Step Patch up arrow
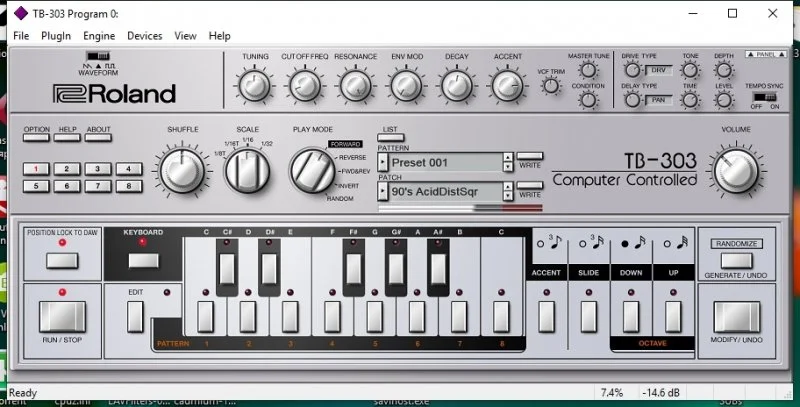The height and width of the screenshot is (407, 800). (508, 187)
